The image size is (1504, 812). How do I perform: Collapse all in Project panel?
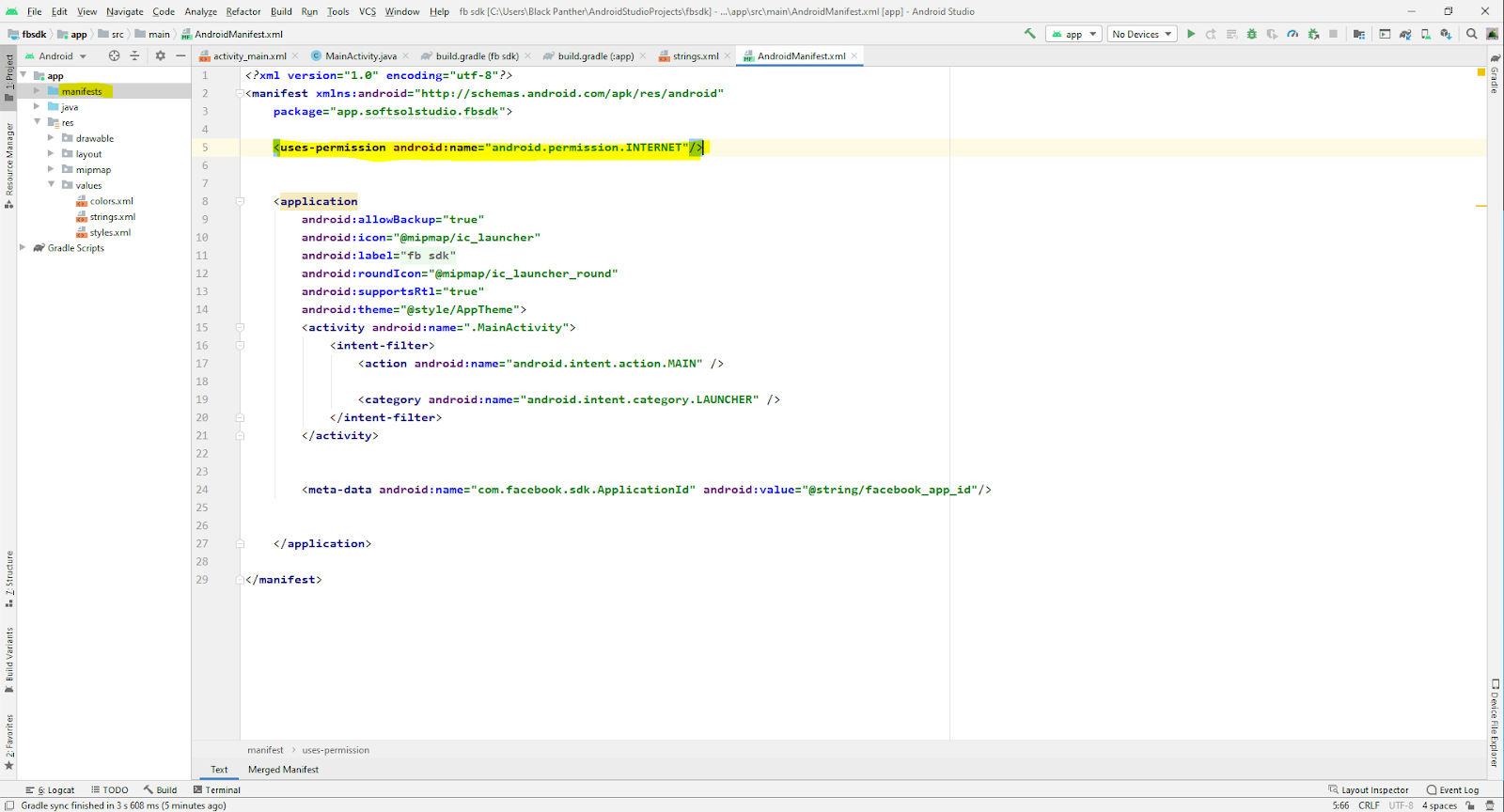(134, 55)
